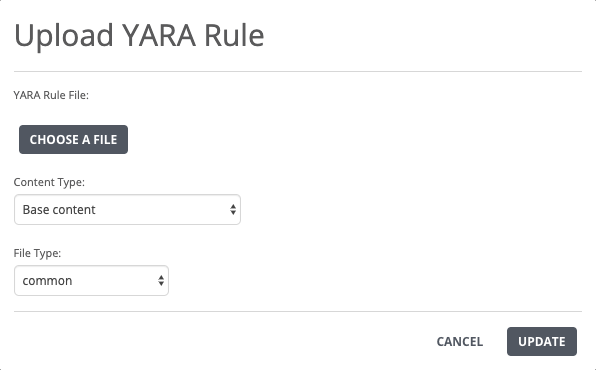
Task: Submit the dialog with UPDATE
Action: 542,341
